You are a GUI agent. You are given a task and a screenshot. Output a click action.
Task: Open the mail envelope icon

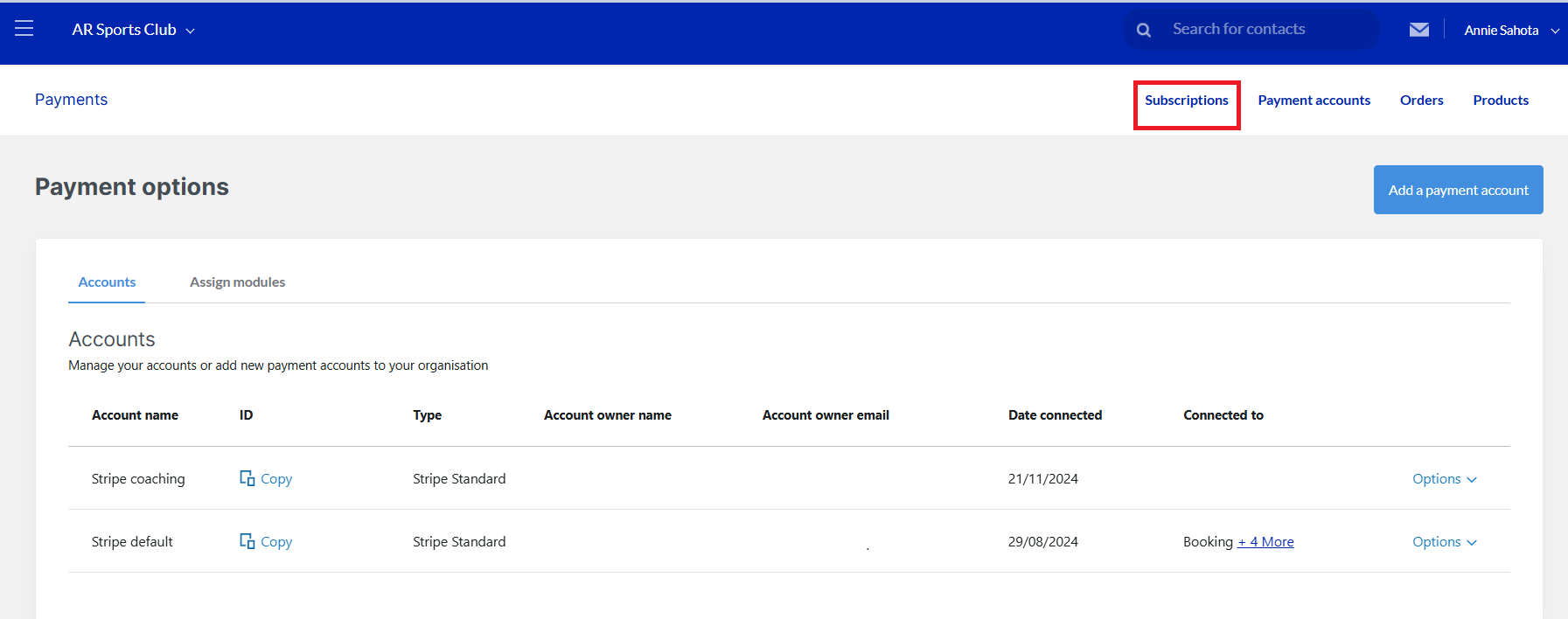pos(1418,30)
